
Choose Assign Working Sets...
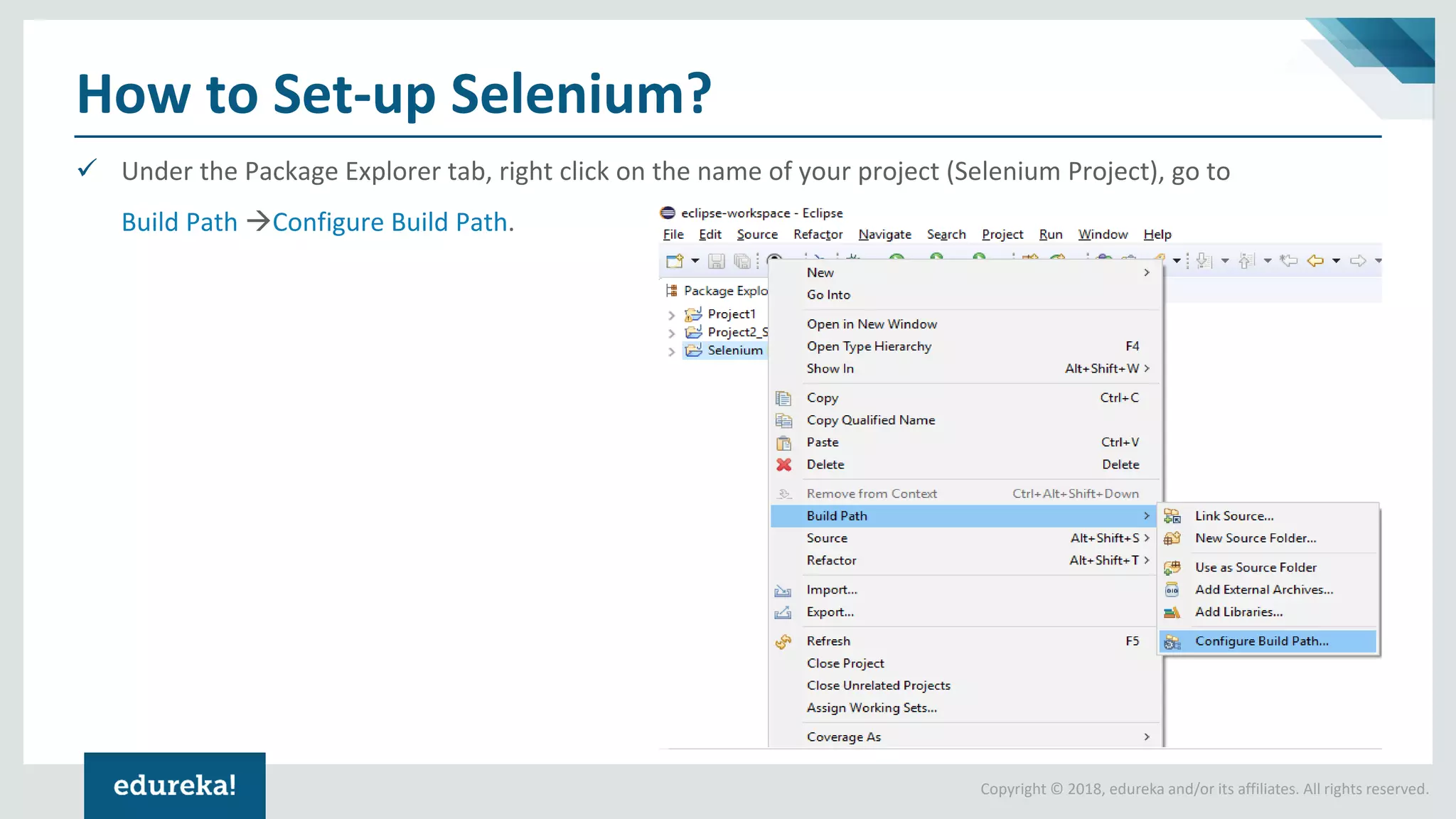coord(965,707)
